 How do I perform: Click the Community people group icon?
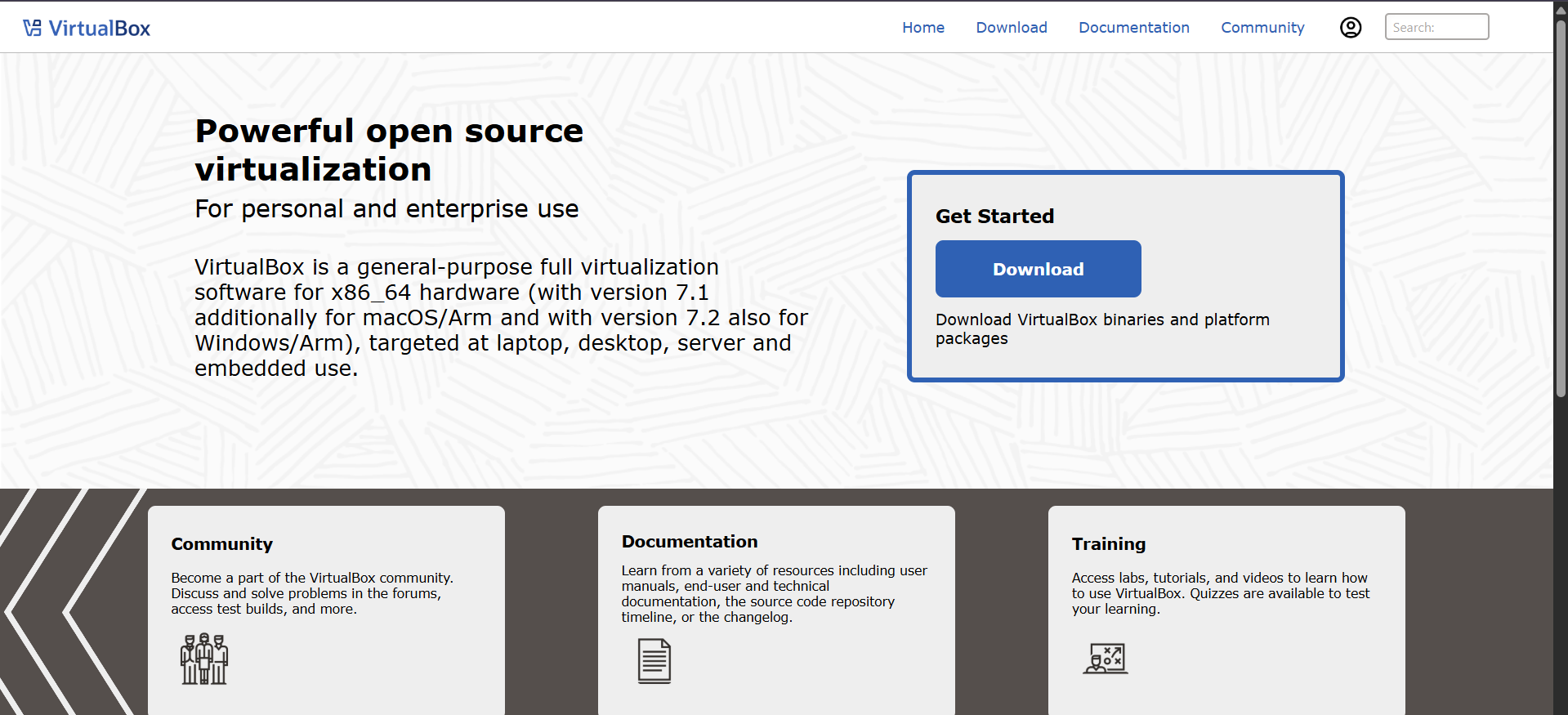coord(204,659)
